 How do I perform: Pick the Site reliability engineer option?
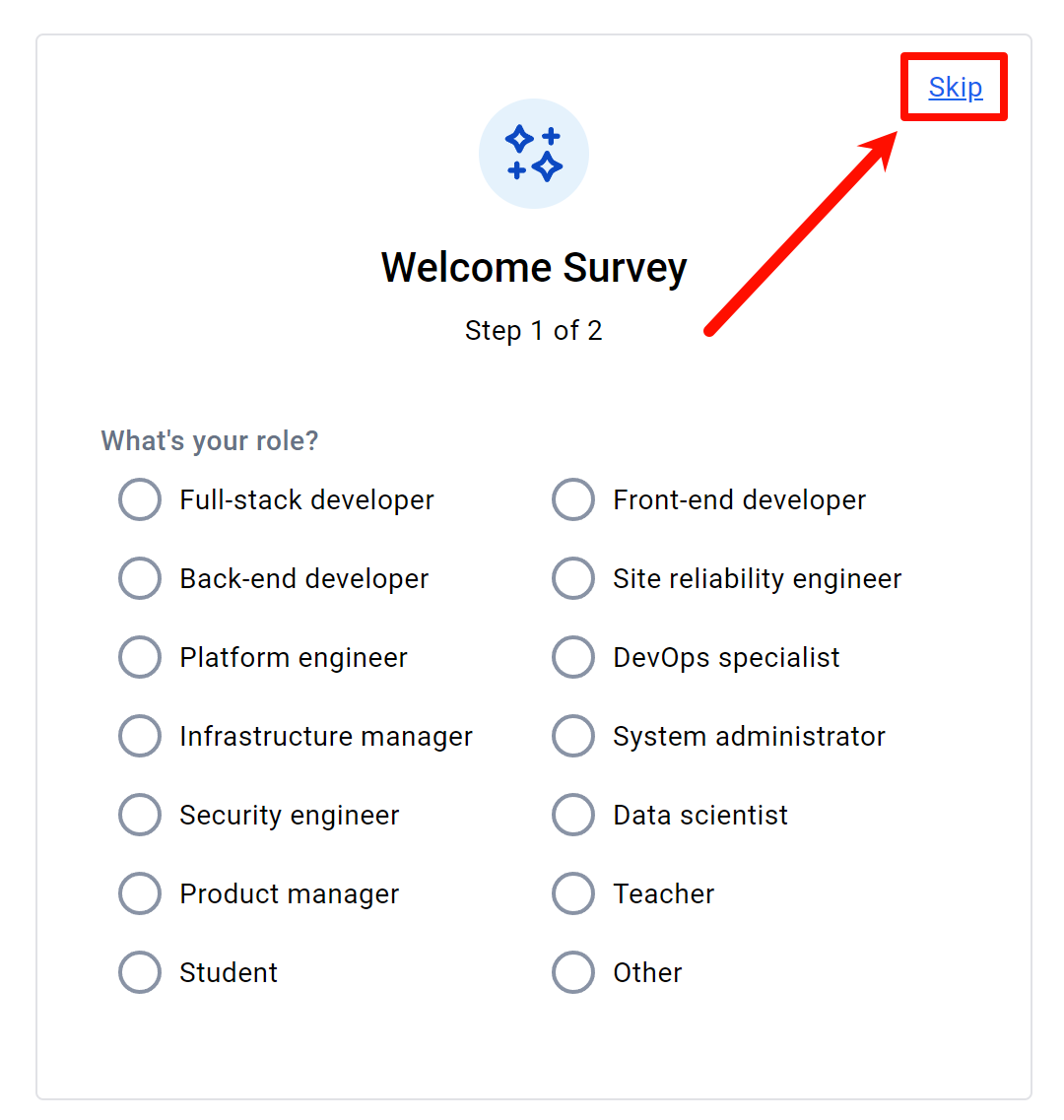point(573,578)
